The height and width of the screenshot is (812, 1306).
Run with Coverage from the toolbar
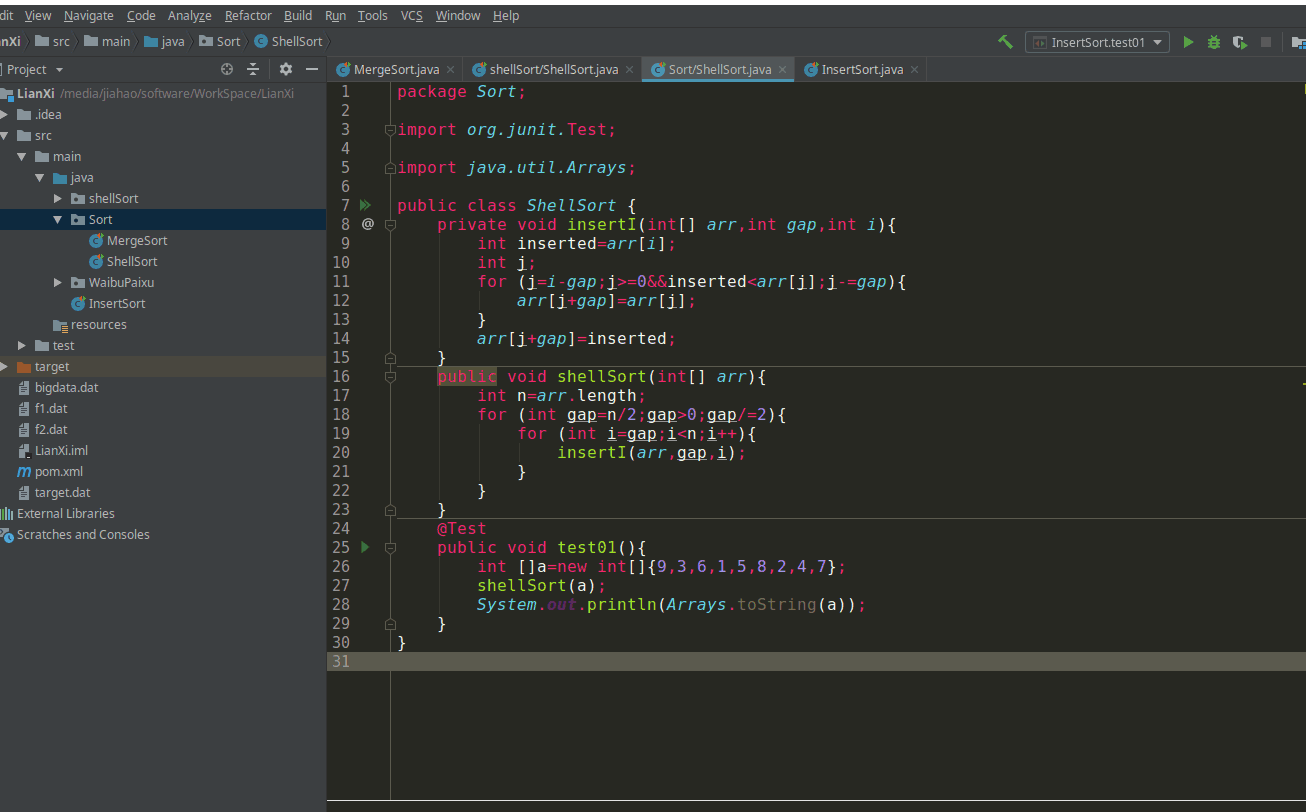click(x=1240, y=42)
